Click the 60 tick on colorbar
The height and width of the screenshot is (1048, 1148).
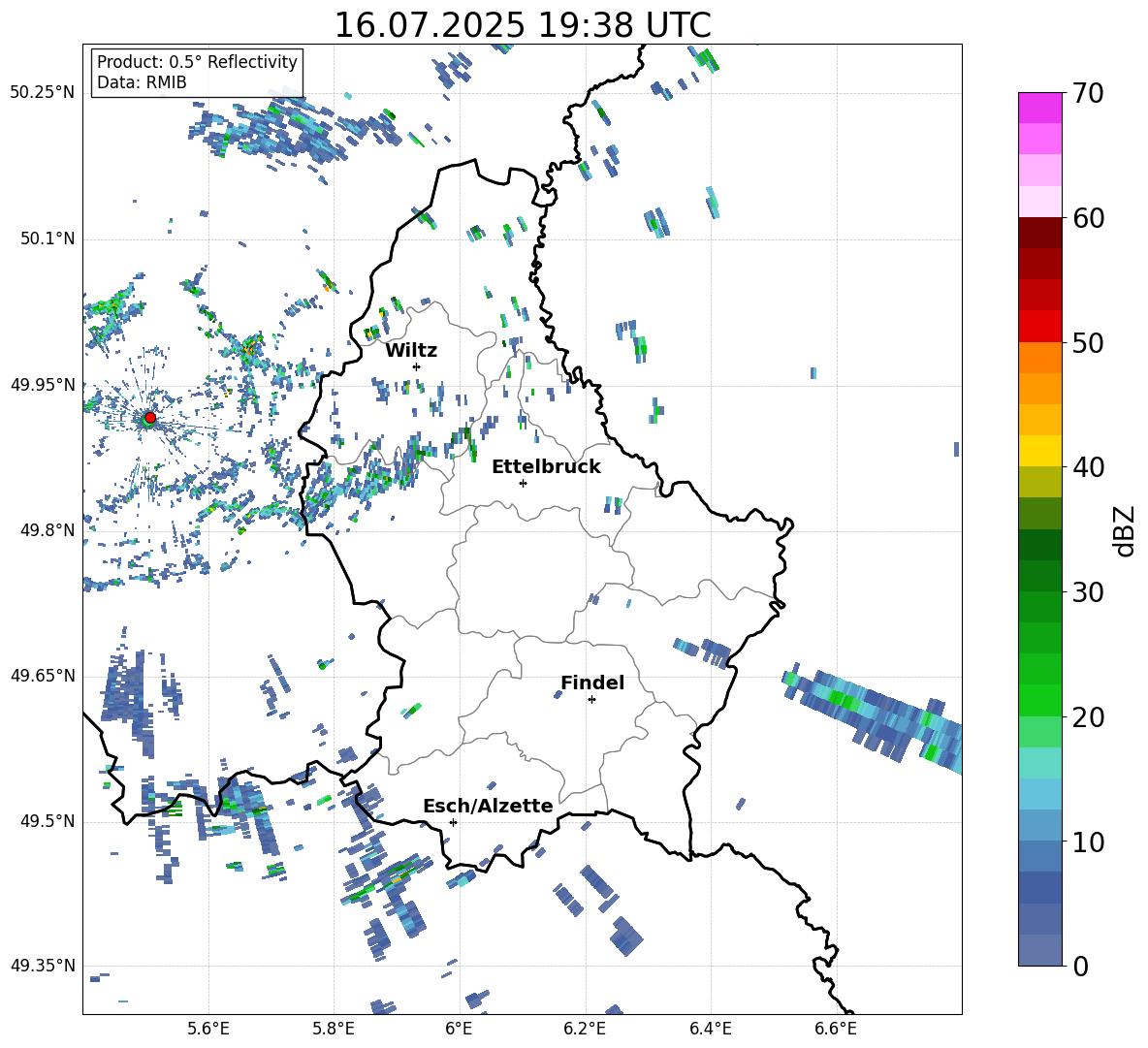click(1088, 218)
